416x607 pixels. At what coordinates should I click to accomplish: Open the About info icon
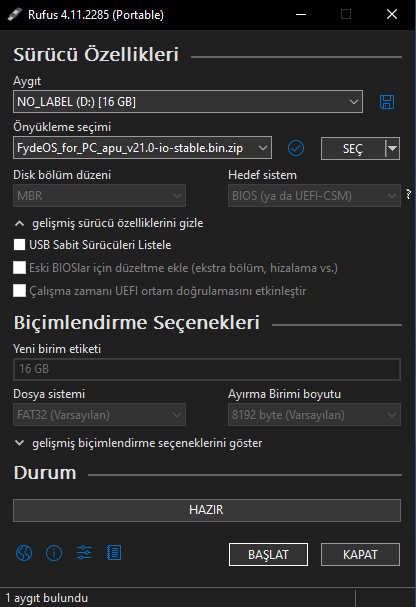click(54, 553)
